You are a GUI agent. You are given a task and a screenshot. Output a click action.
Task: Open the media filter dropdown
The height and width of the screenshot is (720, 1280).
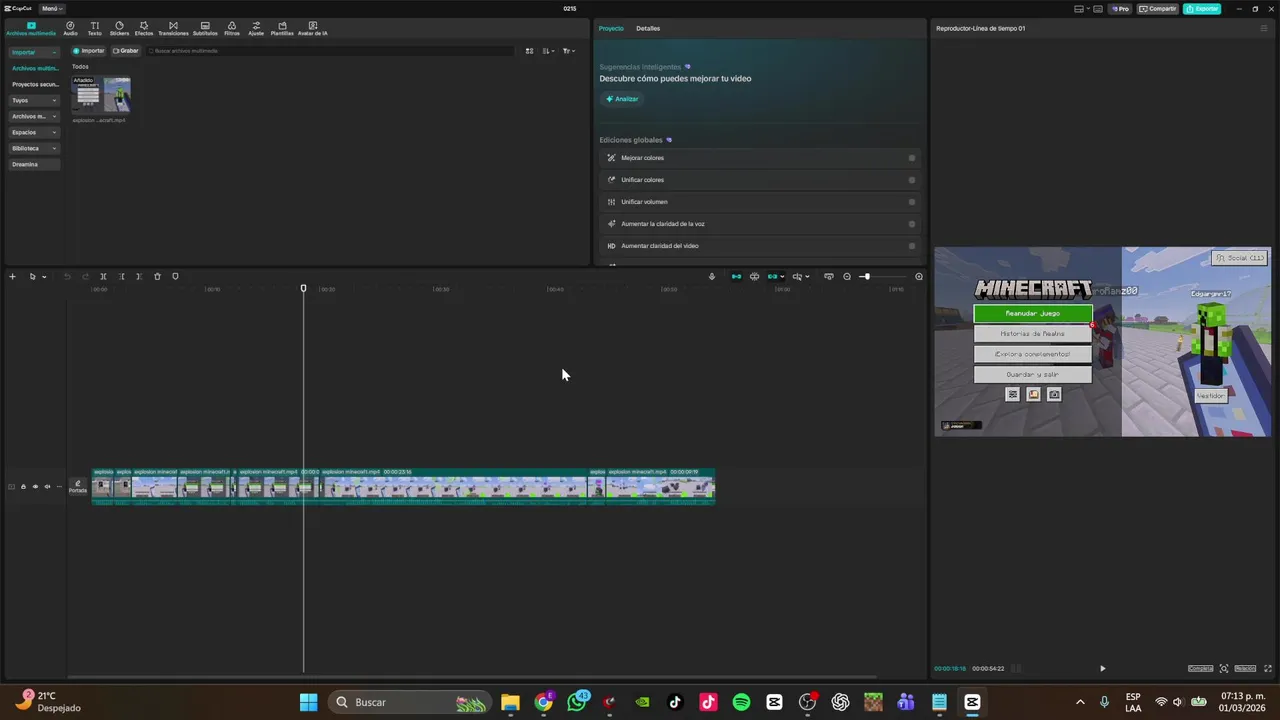click(569, 51)
